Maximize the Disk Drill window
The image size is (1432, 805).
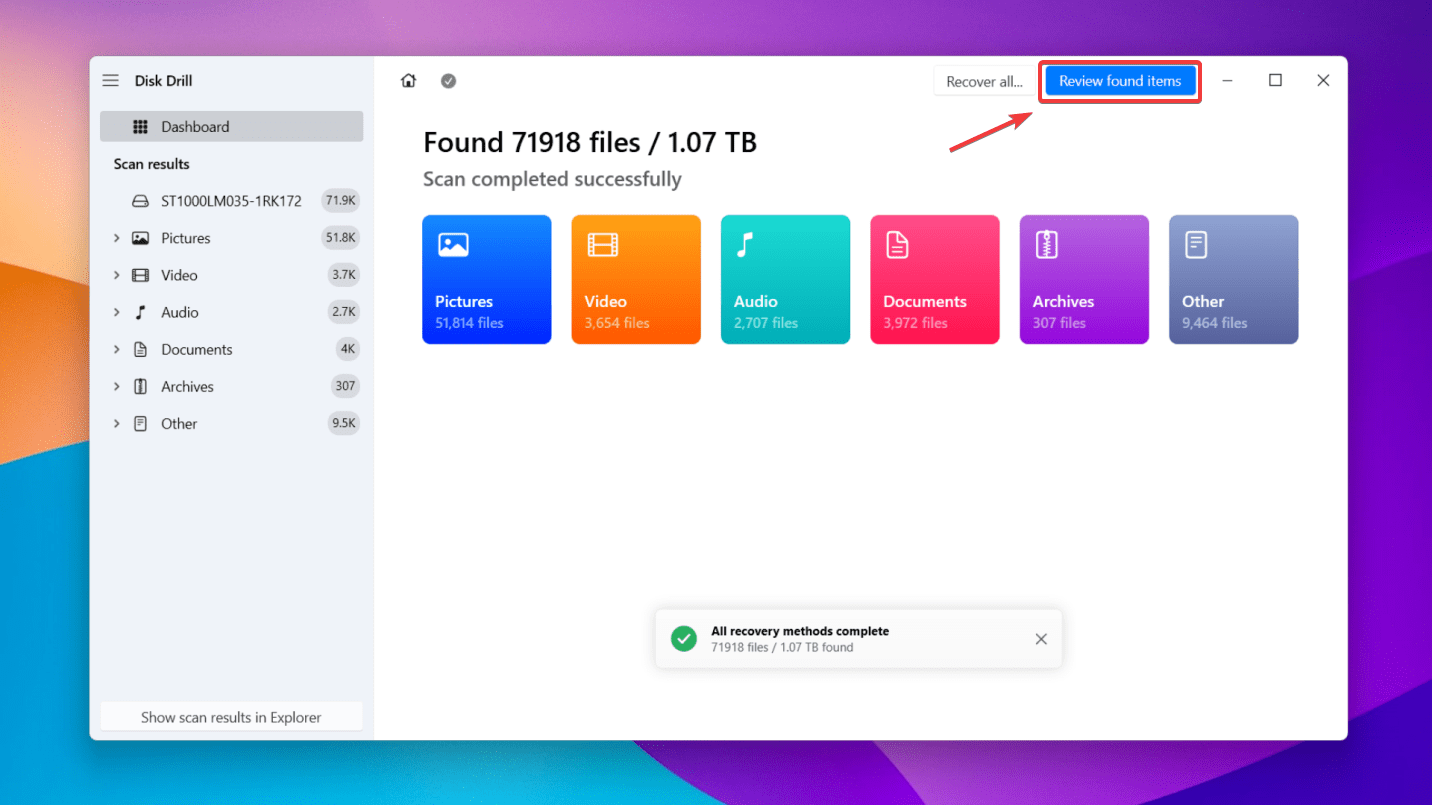pyautogui.click(x=1275, y=81)
